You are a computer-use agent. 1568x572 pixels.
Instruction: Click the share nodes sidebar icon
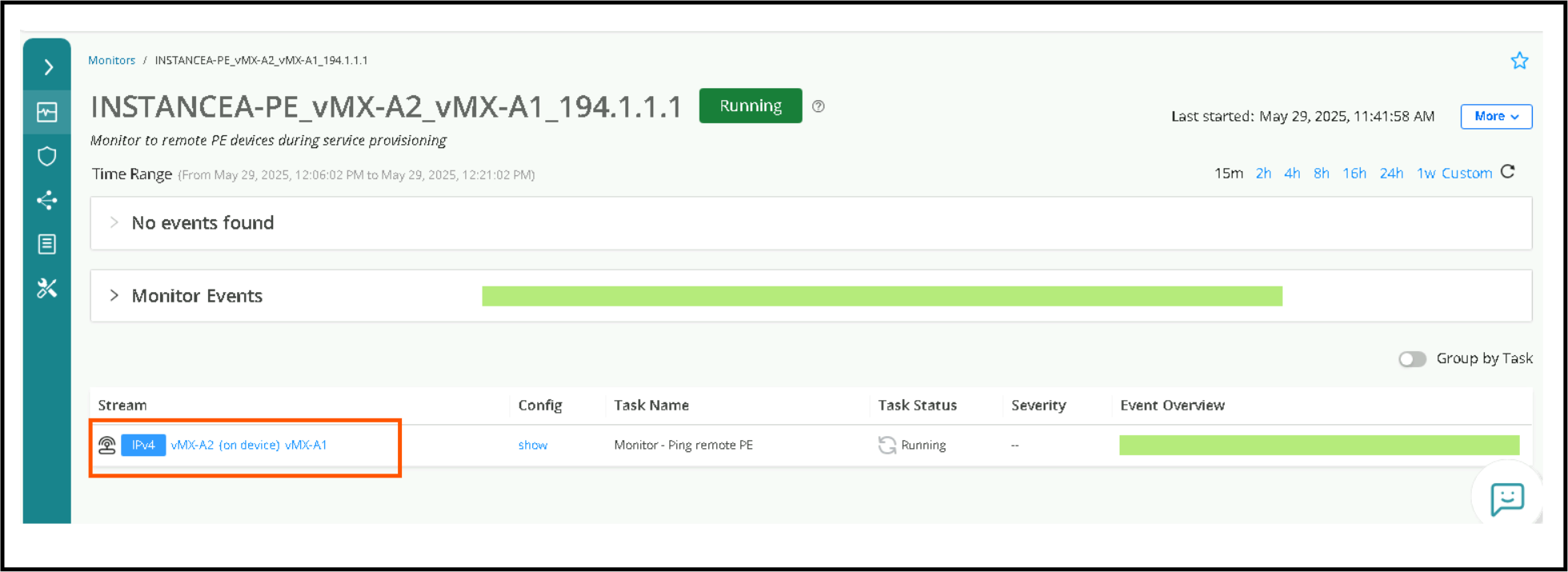(x=47, y=200)
